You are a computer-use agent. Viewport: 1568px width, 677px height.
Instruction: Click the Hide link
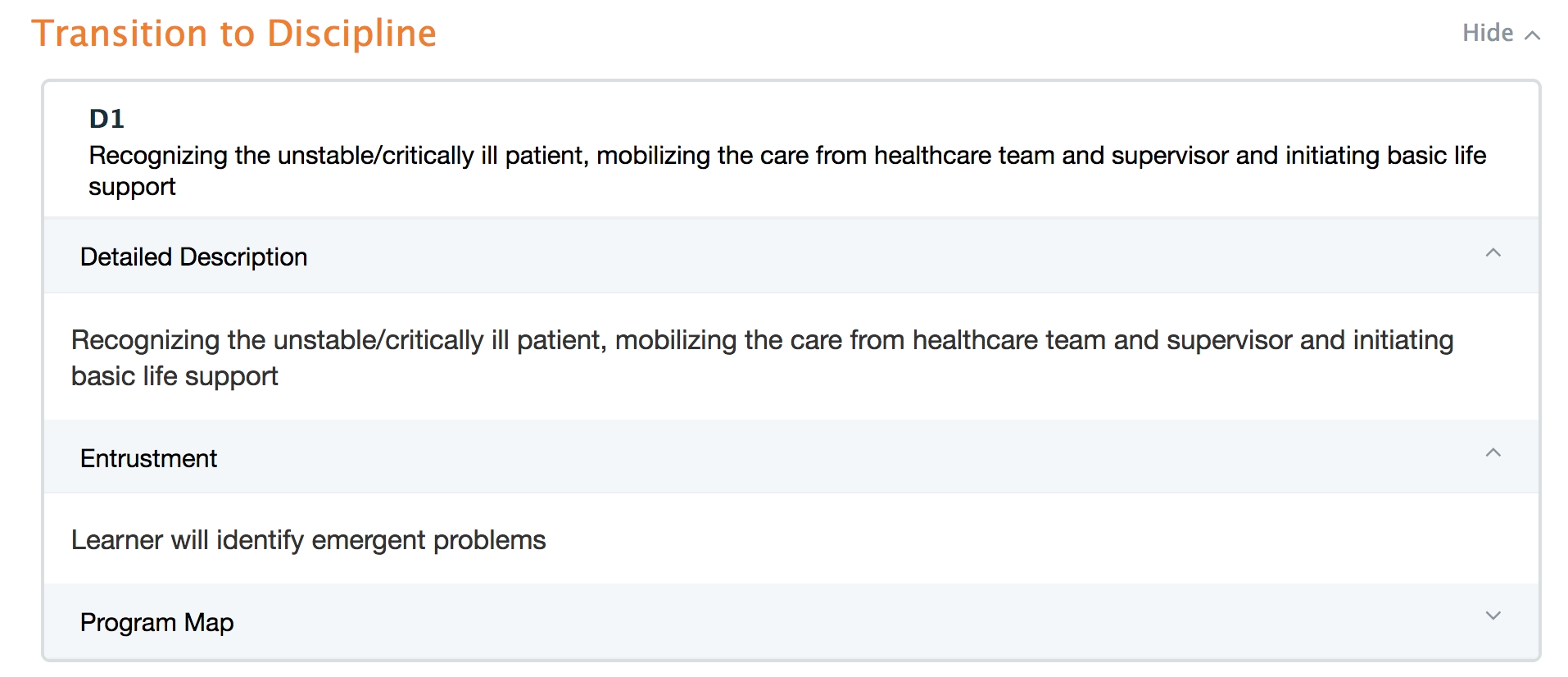click(1487, 33)
